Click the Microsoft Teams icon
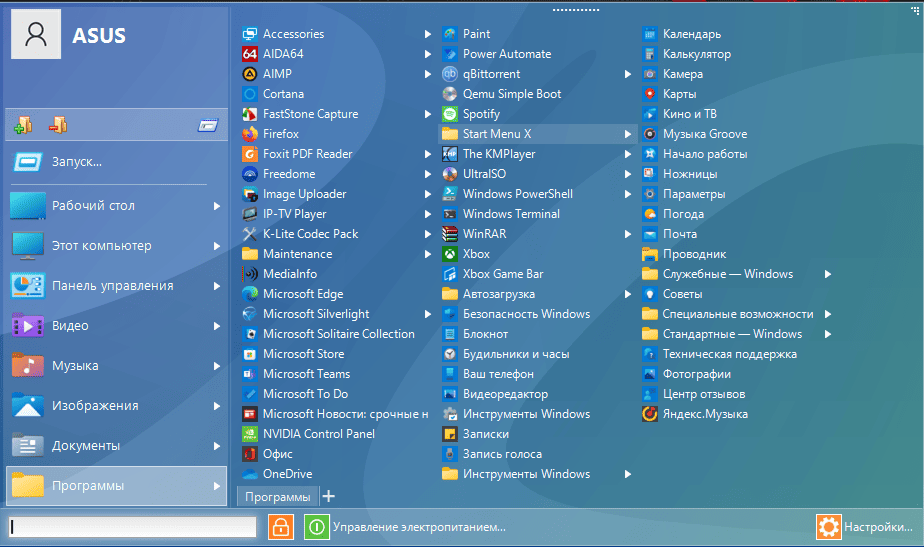Image resolution: width=924 pixels, height=547 pixels. tap(250, 374)
